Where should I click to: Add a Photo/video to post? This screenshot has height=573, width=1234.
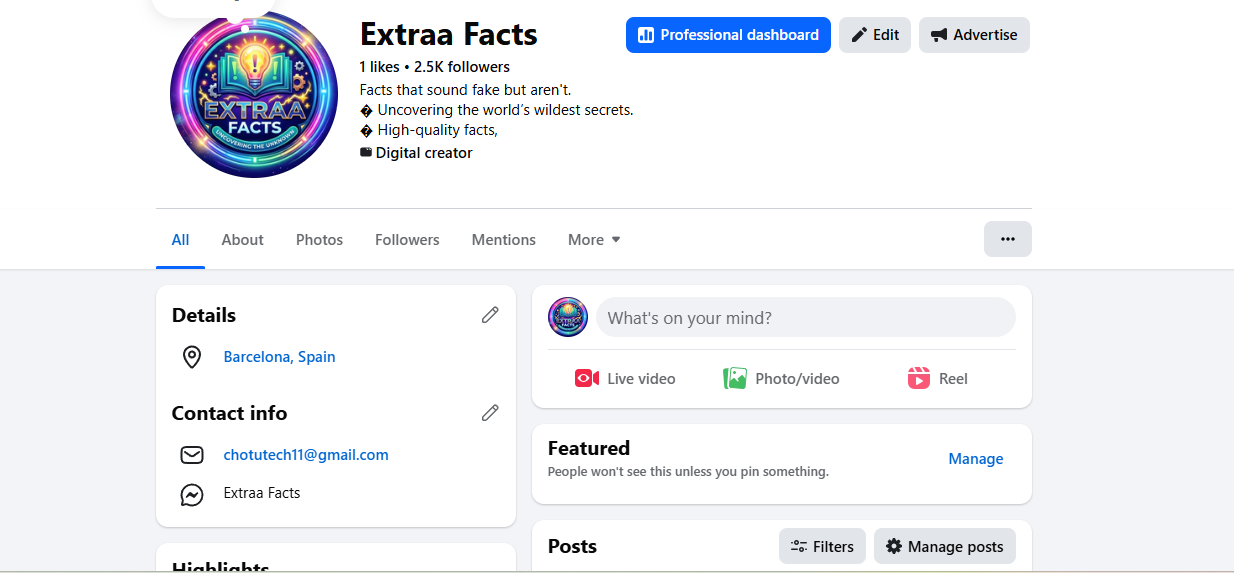click(781, 379)
